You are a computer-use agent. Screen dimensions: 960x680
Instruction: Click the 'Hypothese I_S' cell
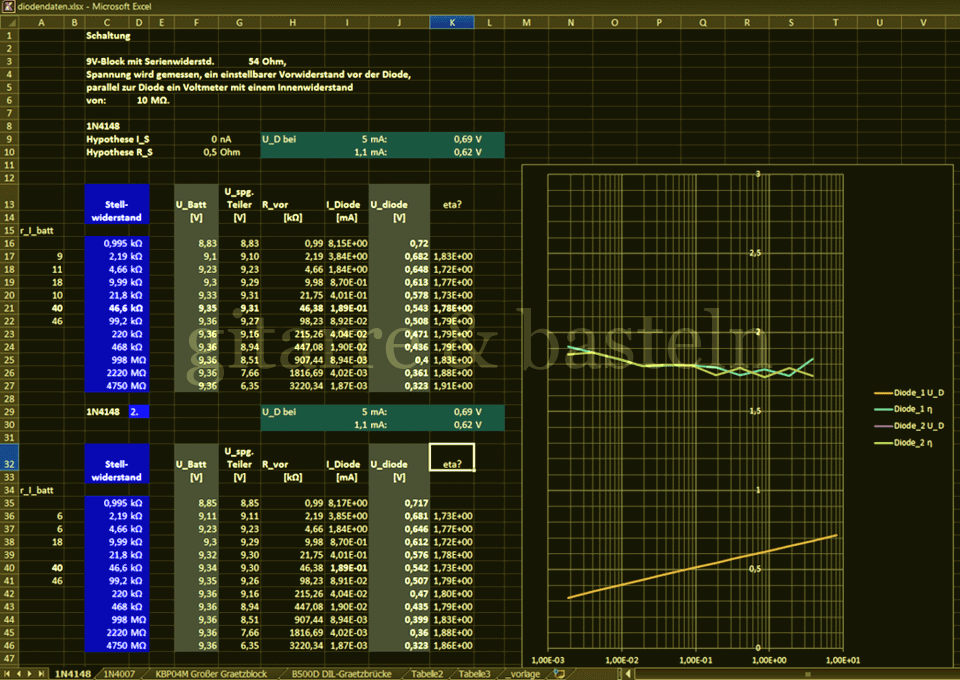118,139
